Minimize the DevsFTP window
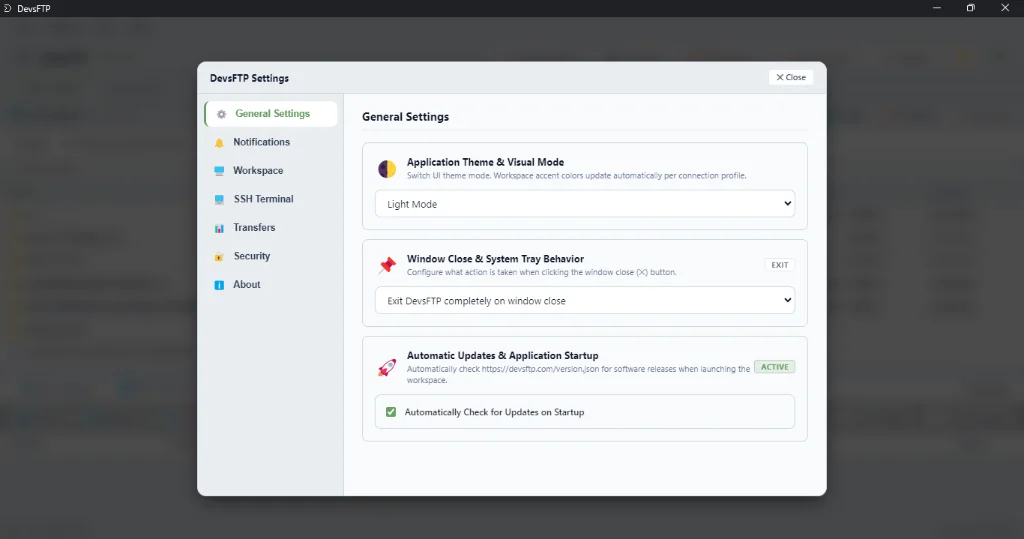The height and width of the screenshot is (539, 1024). [x=937, y=8]
